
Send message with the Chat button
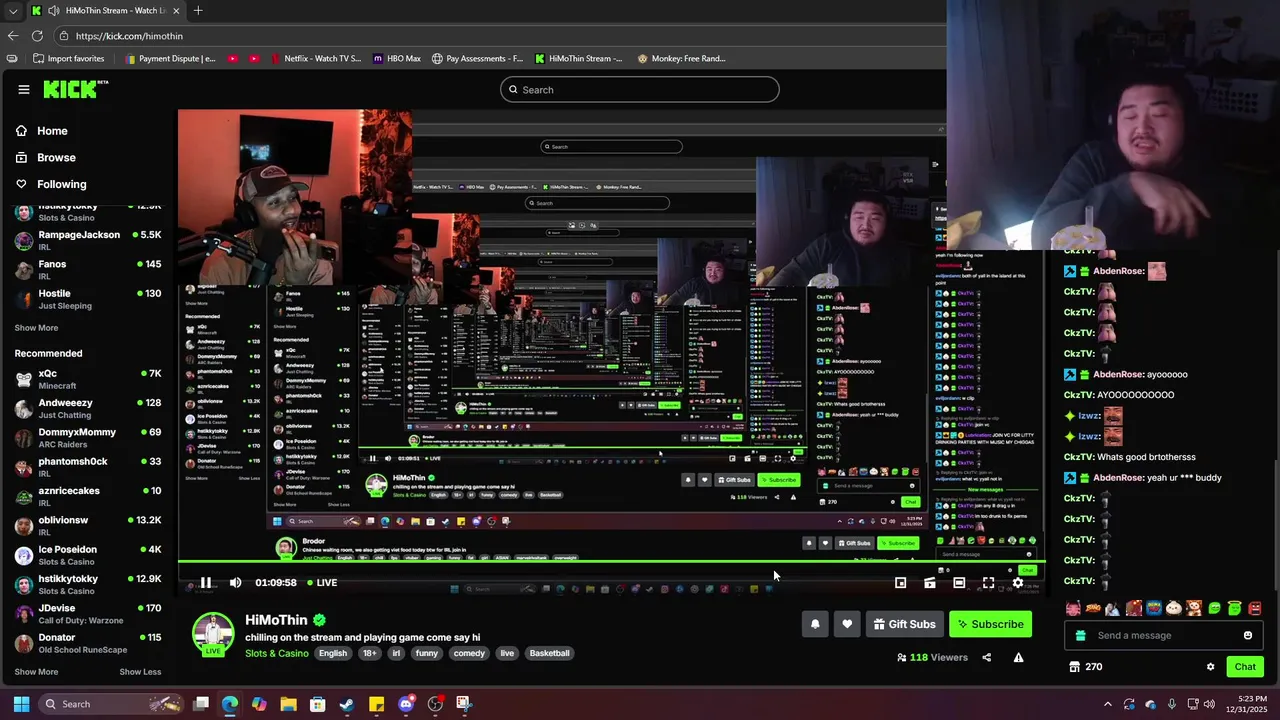coord(1245,667)
